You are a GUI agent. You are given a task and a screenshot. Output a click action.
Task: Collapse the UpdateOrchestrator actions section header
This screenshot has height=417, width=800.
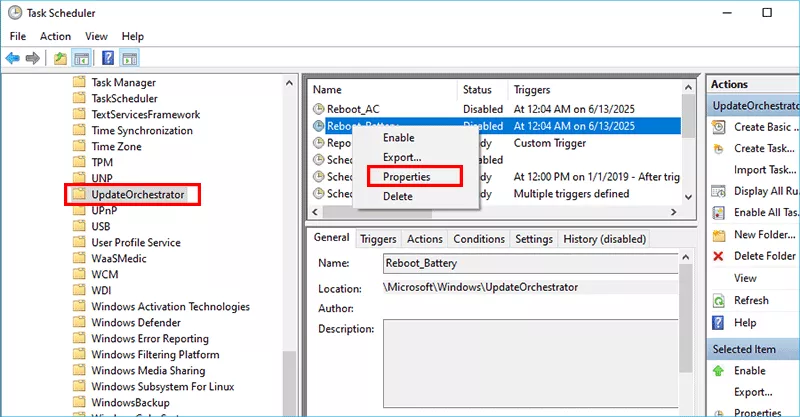click(754, 106)
